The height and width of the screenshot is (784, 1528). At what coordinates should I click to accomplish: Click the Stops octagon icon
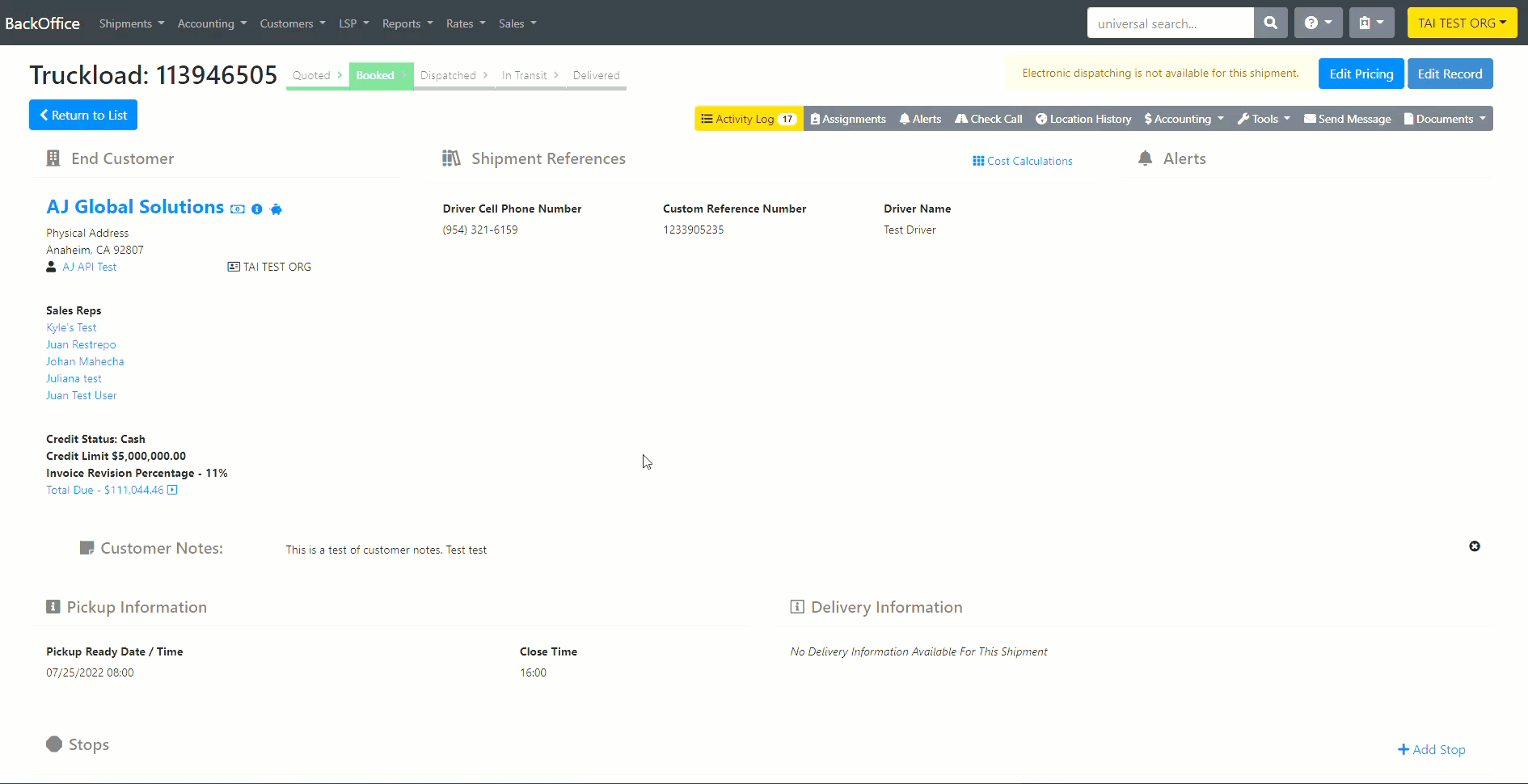(54, 744)
